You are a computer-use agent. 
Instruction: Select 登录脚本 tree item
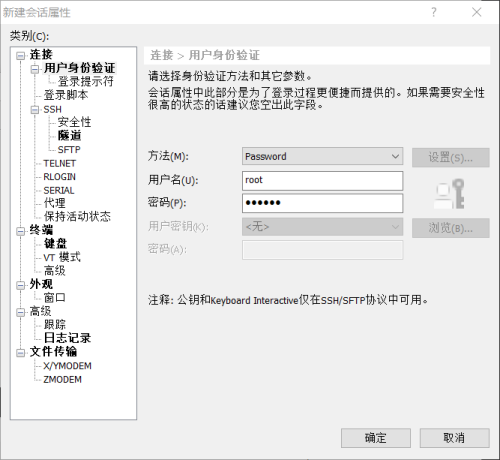[66, 95]
